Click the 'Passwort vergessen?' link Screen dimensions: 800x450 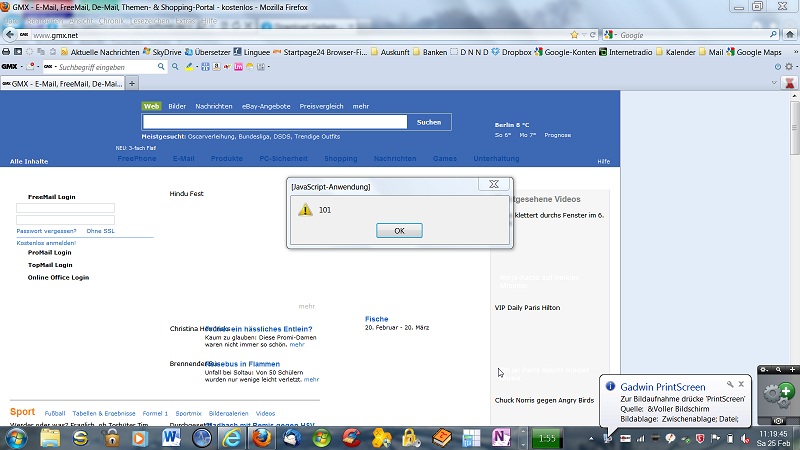[46, 231]
